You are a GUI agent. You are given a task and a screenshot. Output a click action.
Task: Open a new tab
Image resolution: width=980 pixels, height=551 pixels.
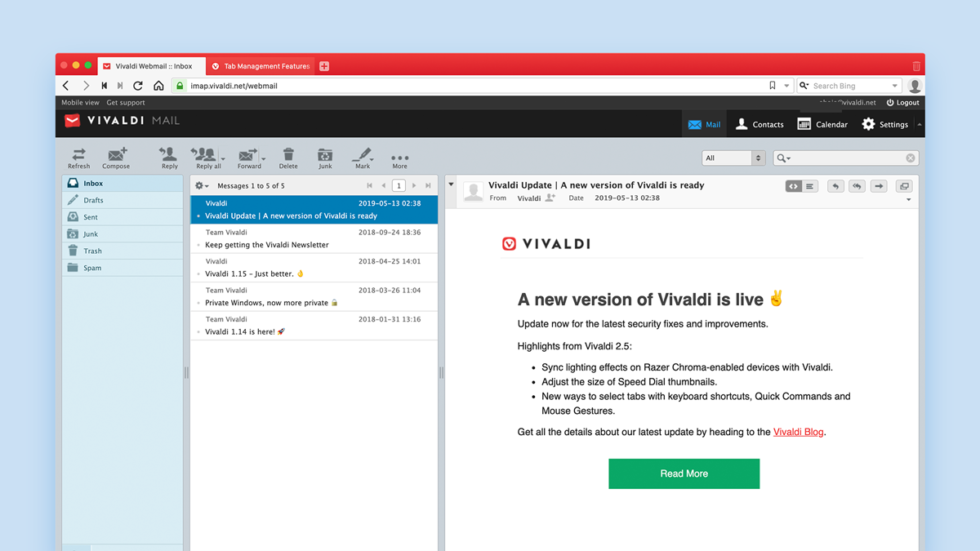[324, 66]
